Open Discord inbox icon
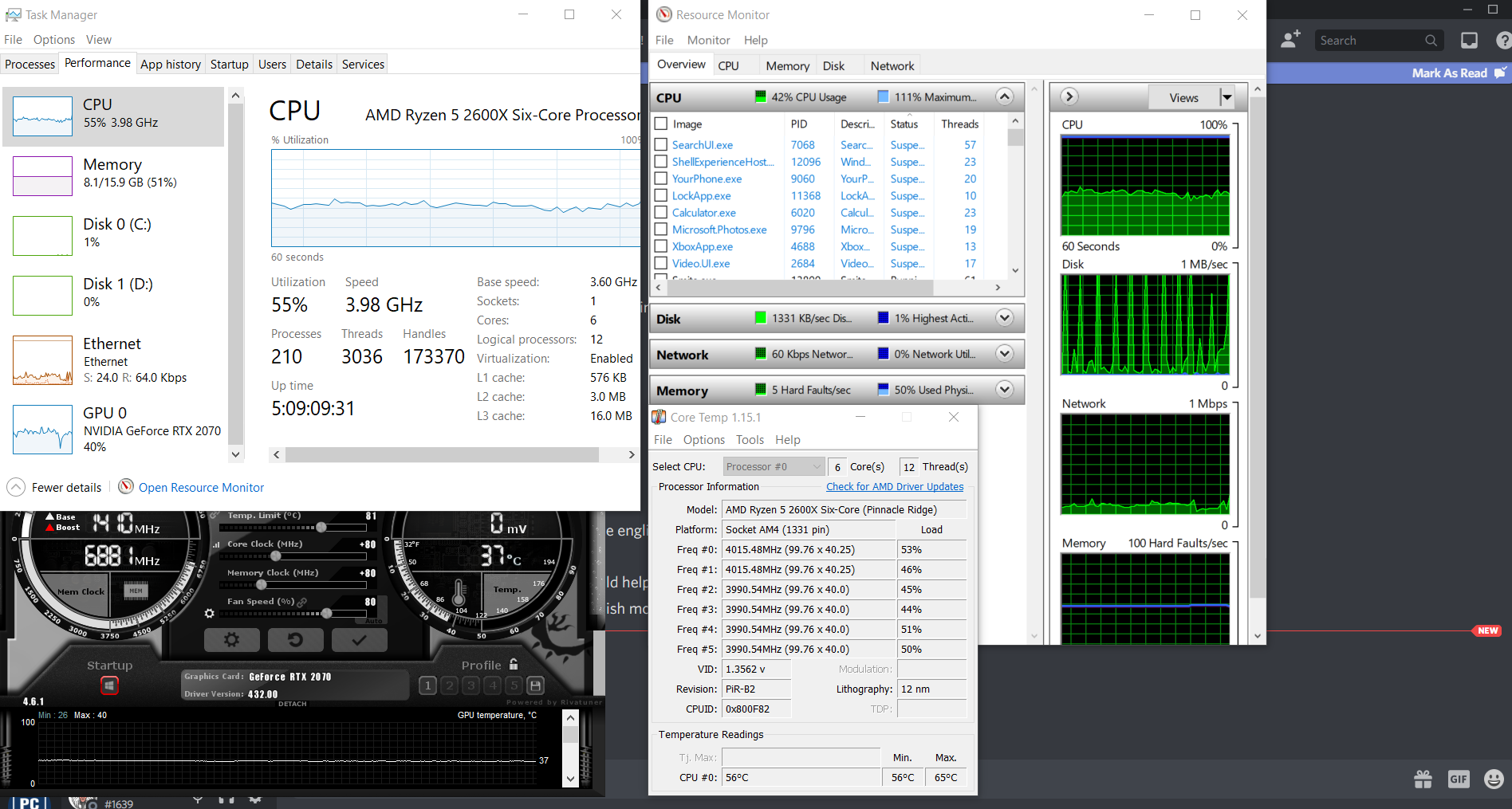Screen dimensions: 1512x809 [x=1469, y=40]
